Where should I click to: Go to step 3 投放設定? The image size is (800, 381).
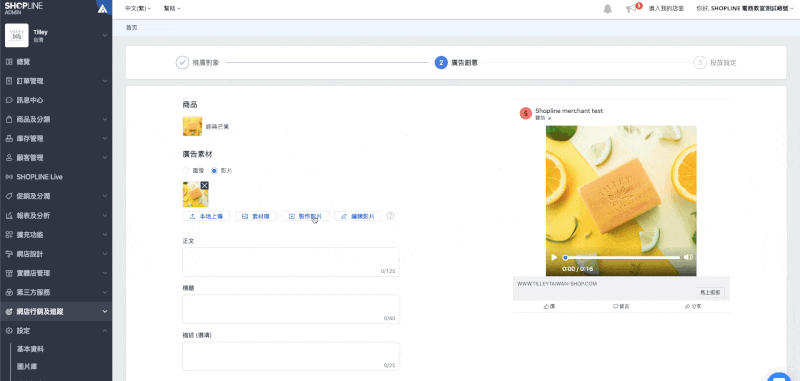pos(715,63)
